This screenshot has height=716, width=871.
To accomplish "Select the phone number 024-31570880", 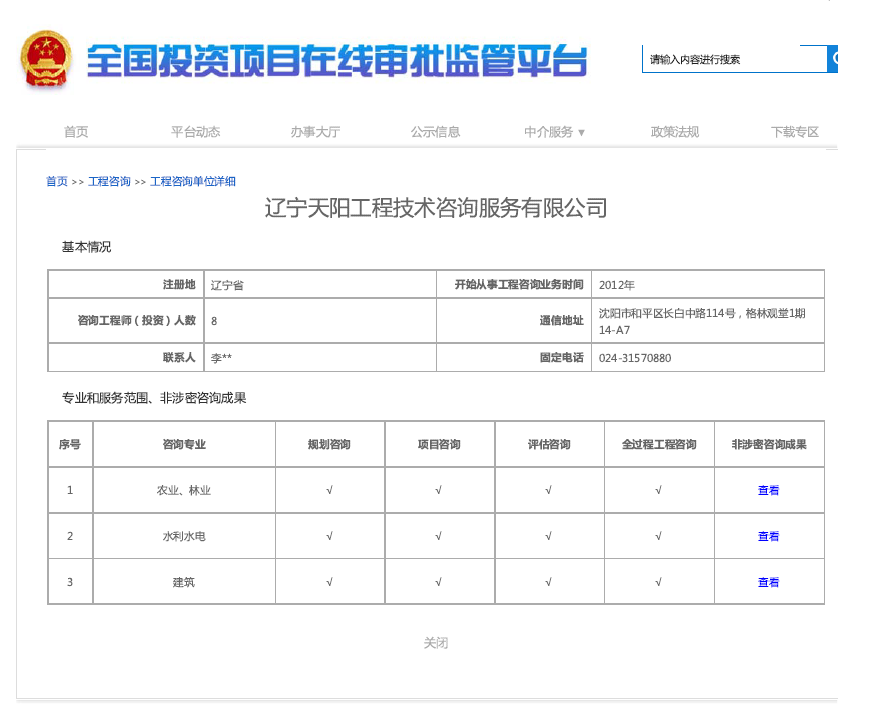I will [635, 358].
